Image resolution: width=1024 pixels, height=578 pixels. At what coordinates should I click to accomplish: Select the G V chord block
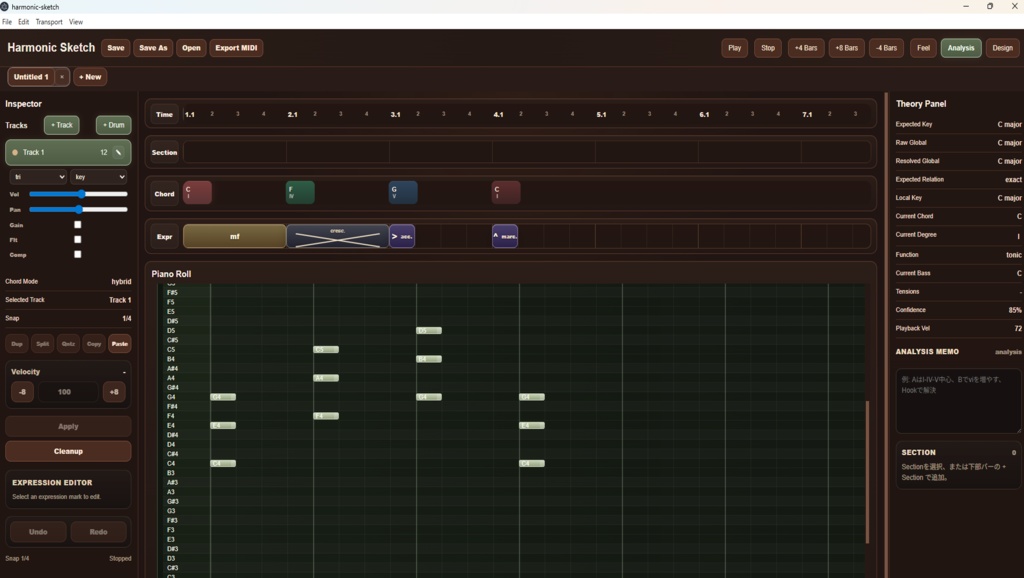403,193
